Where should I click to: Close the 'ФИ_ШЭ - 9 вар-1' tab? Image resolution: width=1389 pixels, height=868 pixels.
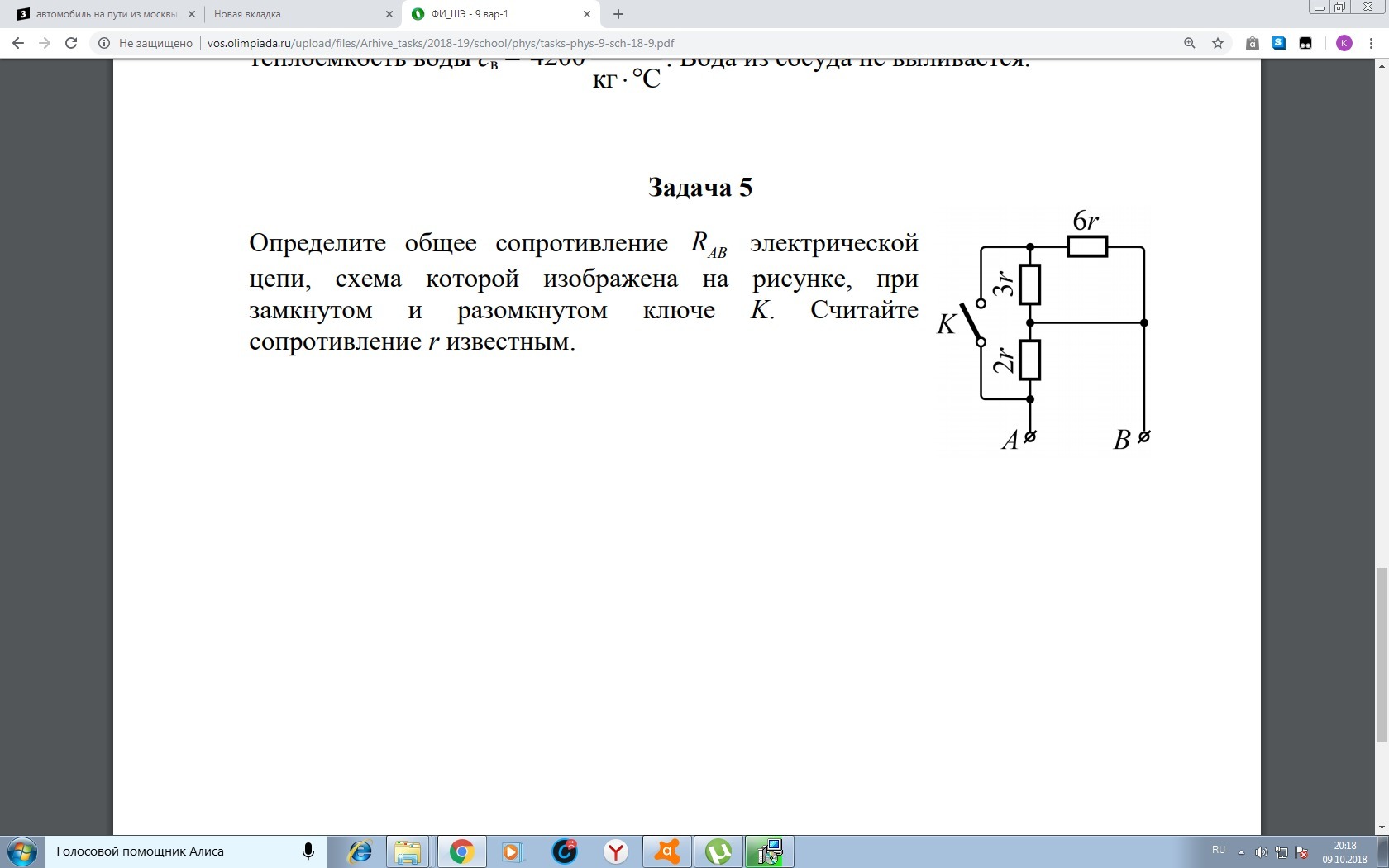[587, 14]
